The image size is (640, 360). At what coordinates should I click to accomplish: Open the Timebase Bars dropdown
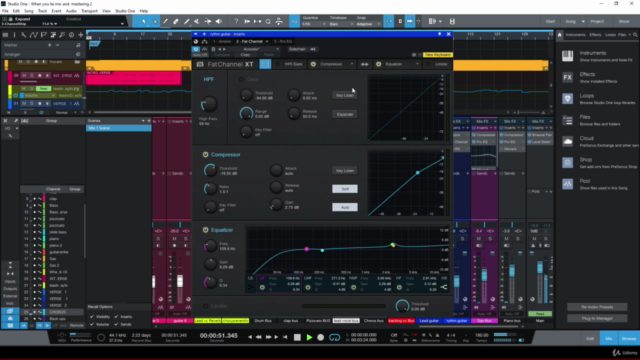pos(341,24)
